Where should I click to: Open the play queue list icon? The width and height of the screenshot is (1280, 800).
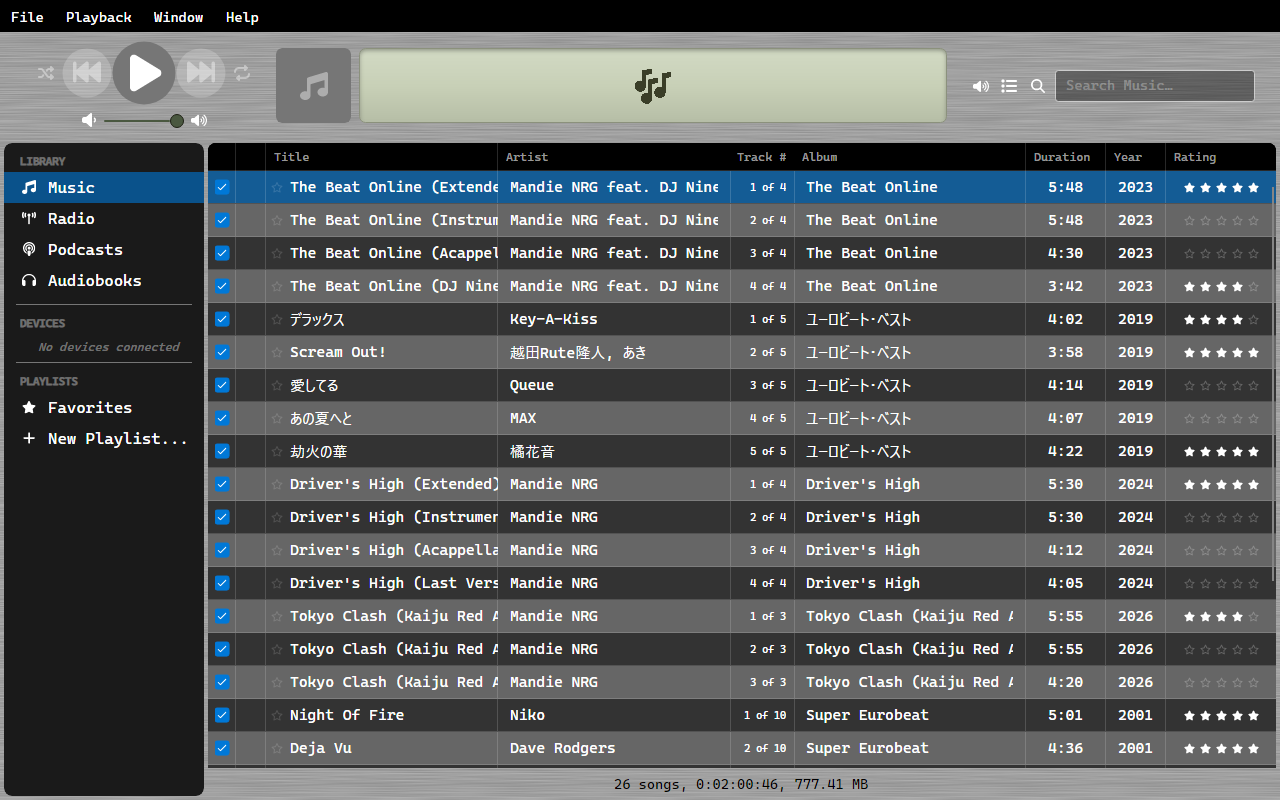point(1009,86)
